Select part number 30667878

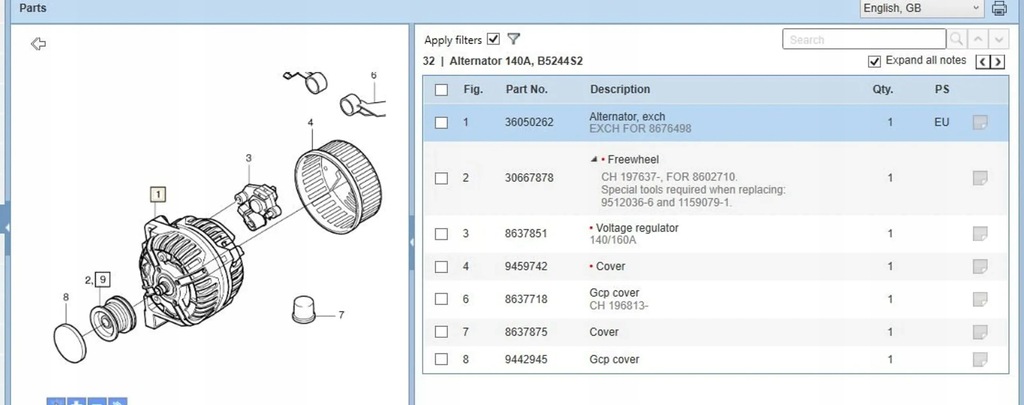click(529, 178)
